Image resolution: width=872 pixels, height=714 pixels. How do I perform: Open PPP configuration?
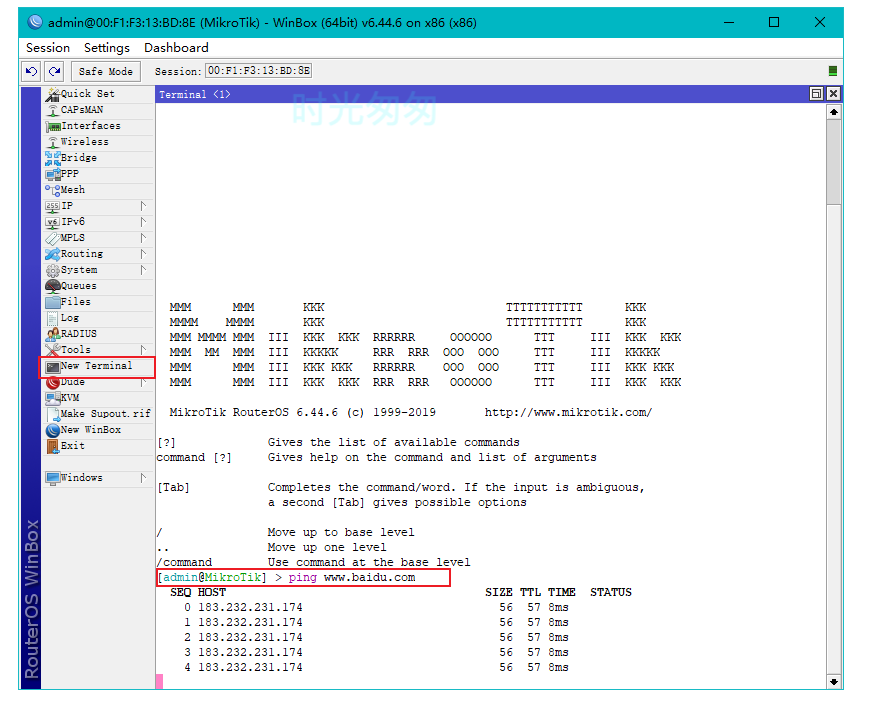pyautogui.click(x=98, y=174)
